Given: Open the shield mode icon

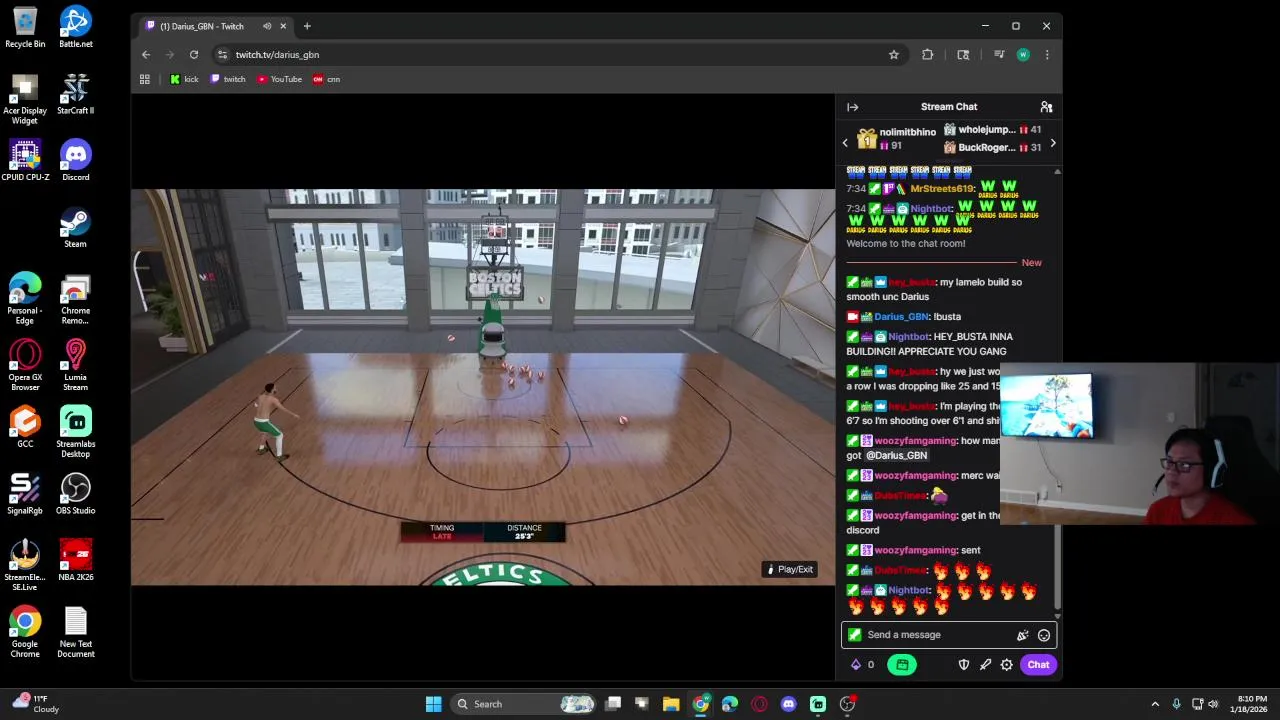Looking at the screenshot, I should [x=964, y=664].
